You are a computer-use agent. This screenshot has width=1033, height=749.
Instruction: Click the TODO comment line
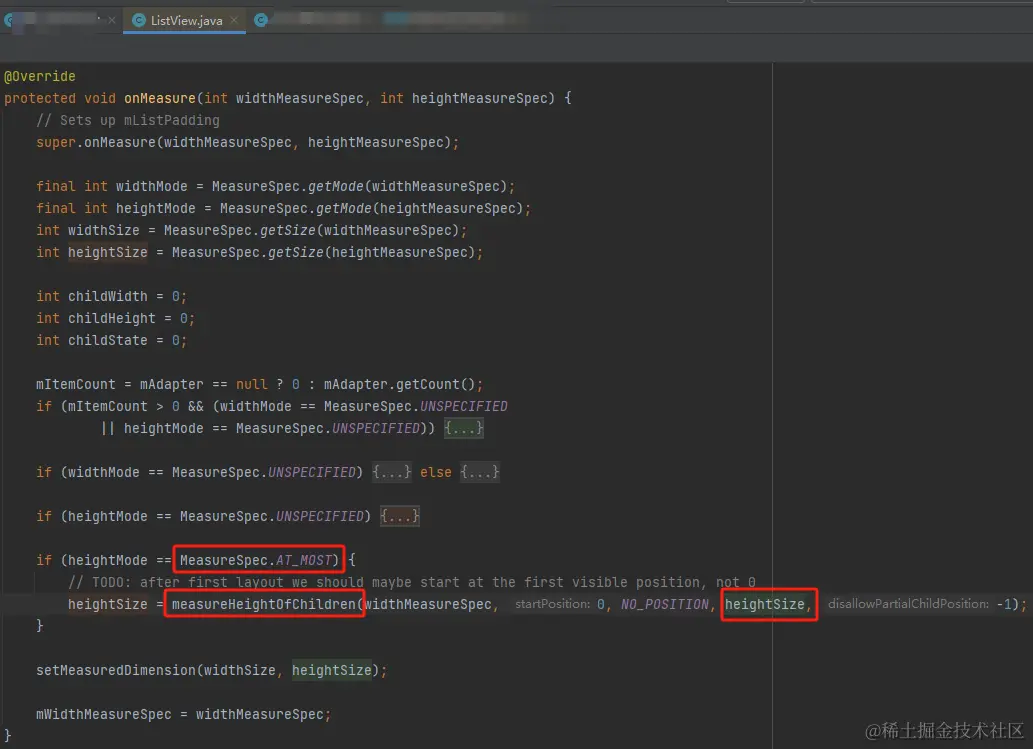tap(412, 582)
